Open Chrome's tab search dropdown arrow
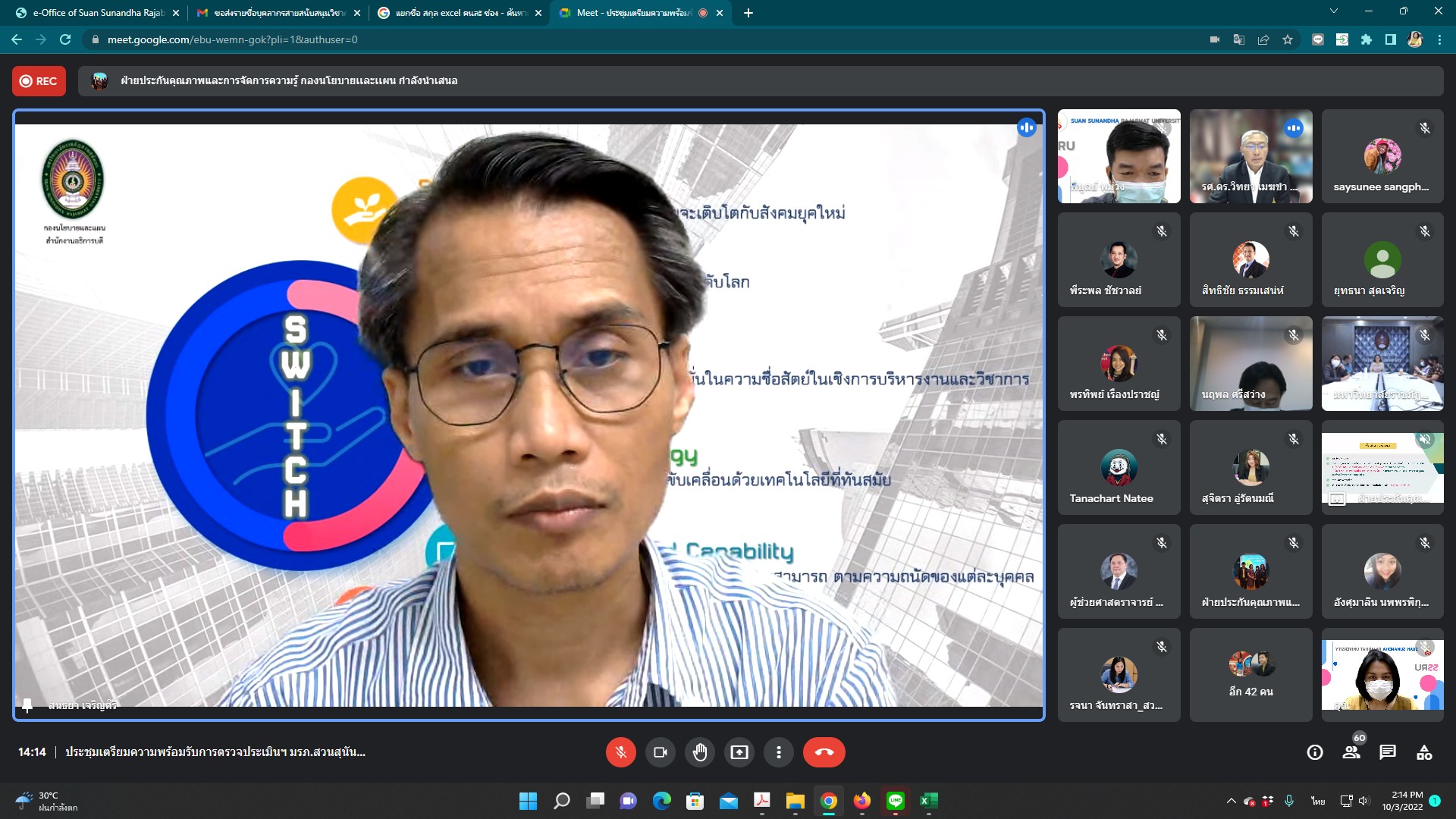 tap(1334, 11)
